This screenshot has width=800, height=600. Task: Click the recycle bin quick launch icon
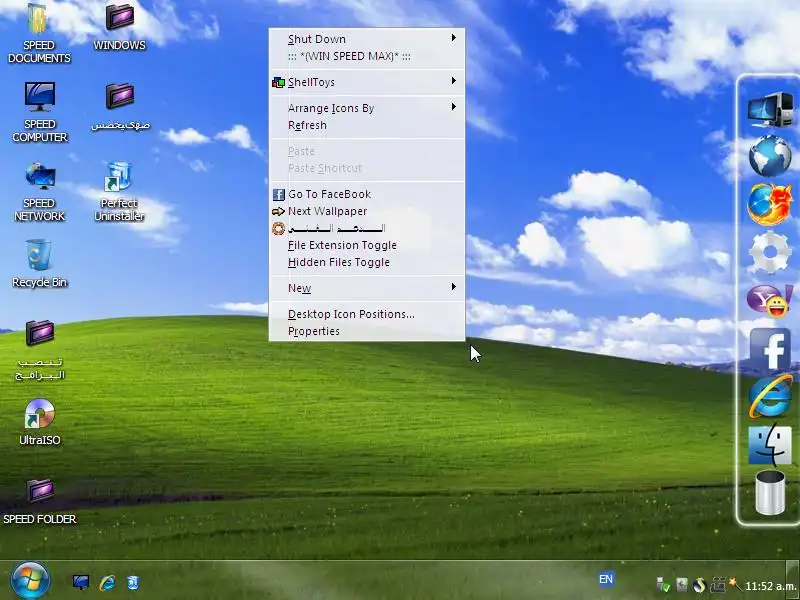click(133, 582)
